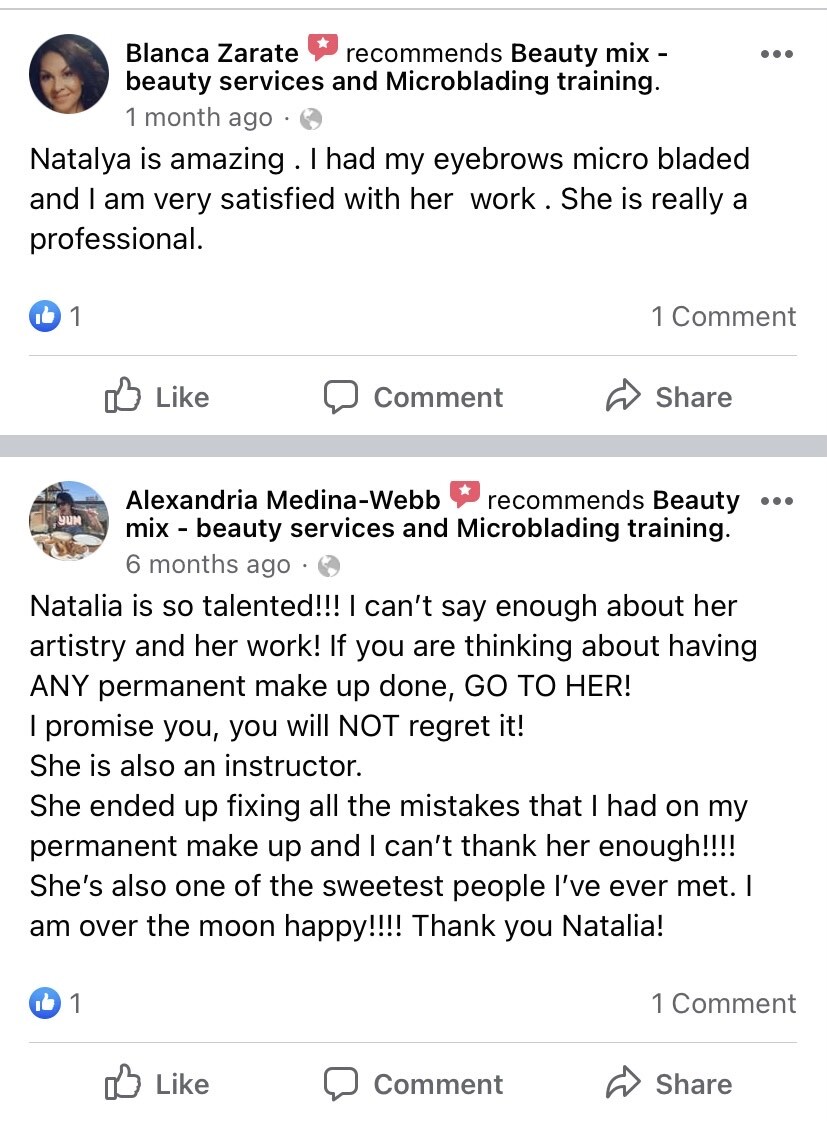The height and width of the screenshot is (1121, 827).
Task: Open Alexandria Medina-Webb's profile picture
Action: click(x=69, y=521)
